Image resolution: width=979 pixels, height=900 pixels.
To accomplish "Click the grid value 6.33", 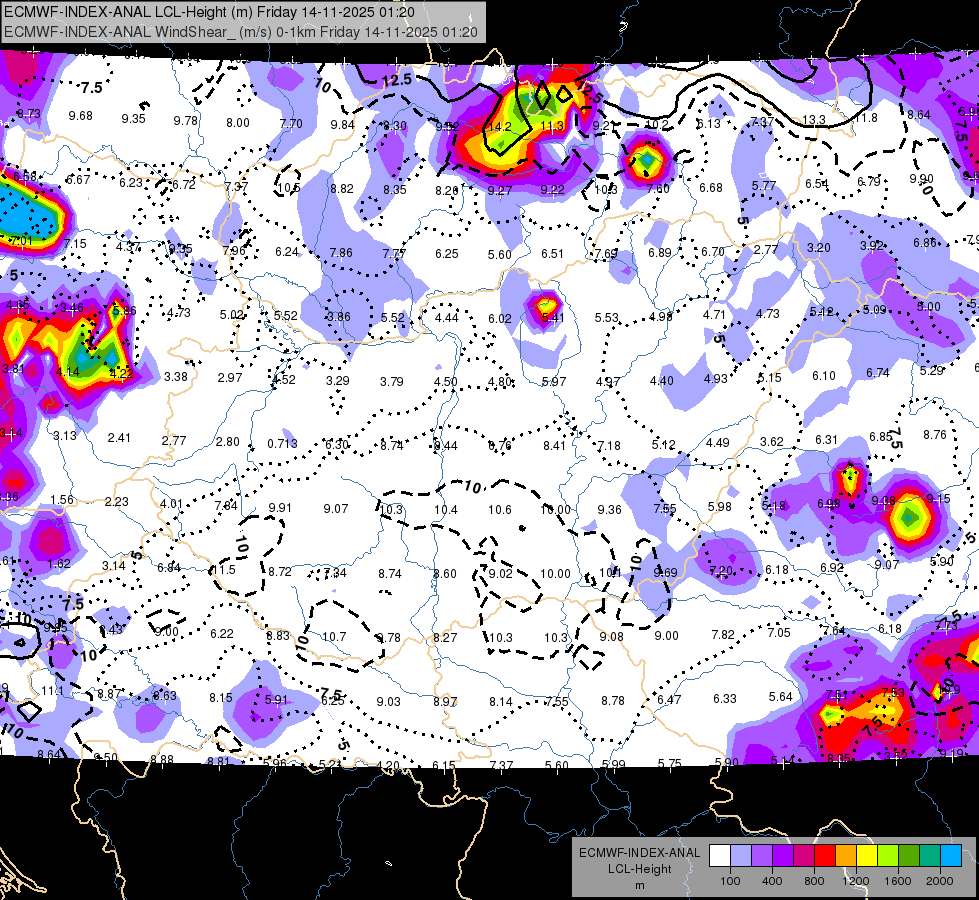I will 725,698.
